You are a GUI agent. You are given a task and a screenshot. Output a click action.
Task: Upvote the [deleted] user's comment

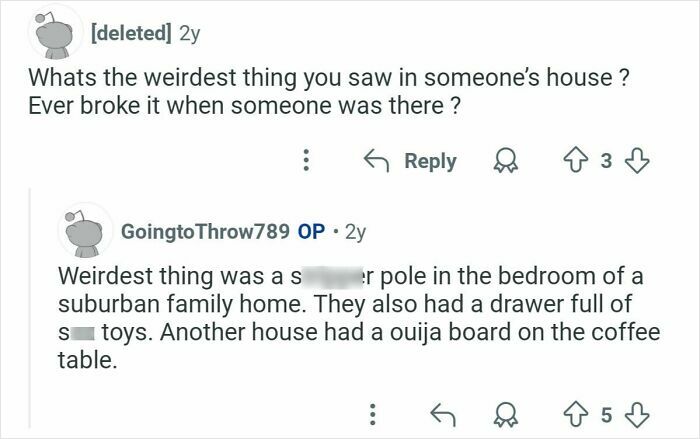573,161
